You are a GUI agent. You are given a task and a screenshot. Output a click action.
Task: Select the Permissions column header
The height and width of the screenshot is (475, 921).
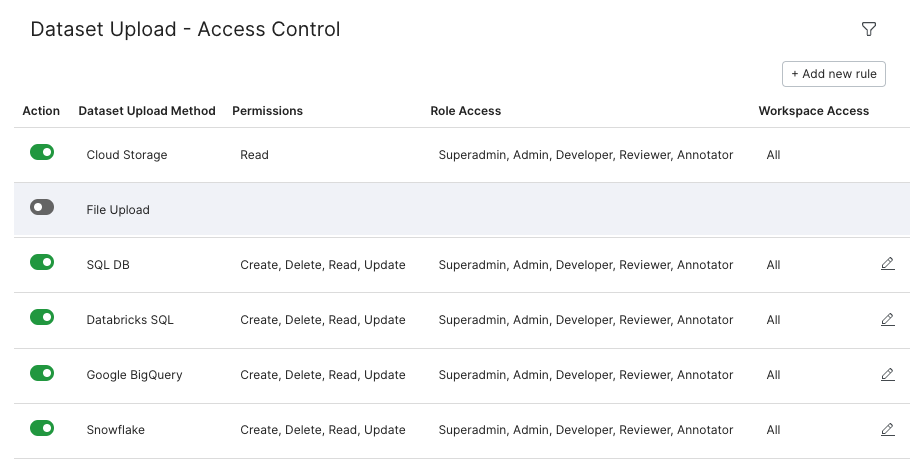pos(267,111)
